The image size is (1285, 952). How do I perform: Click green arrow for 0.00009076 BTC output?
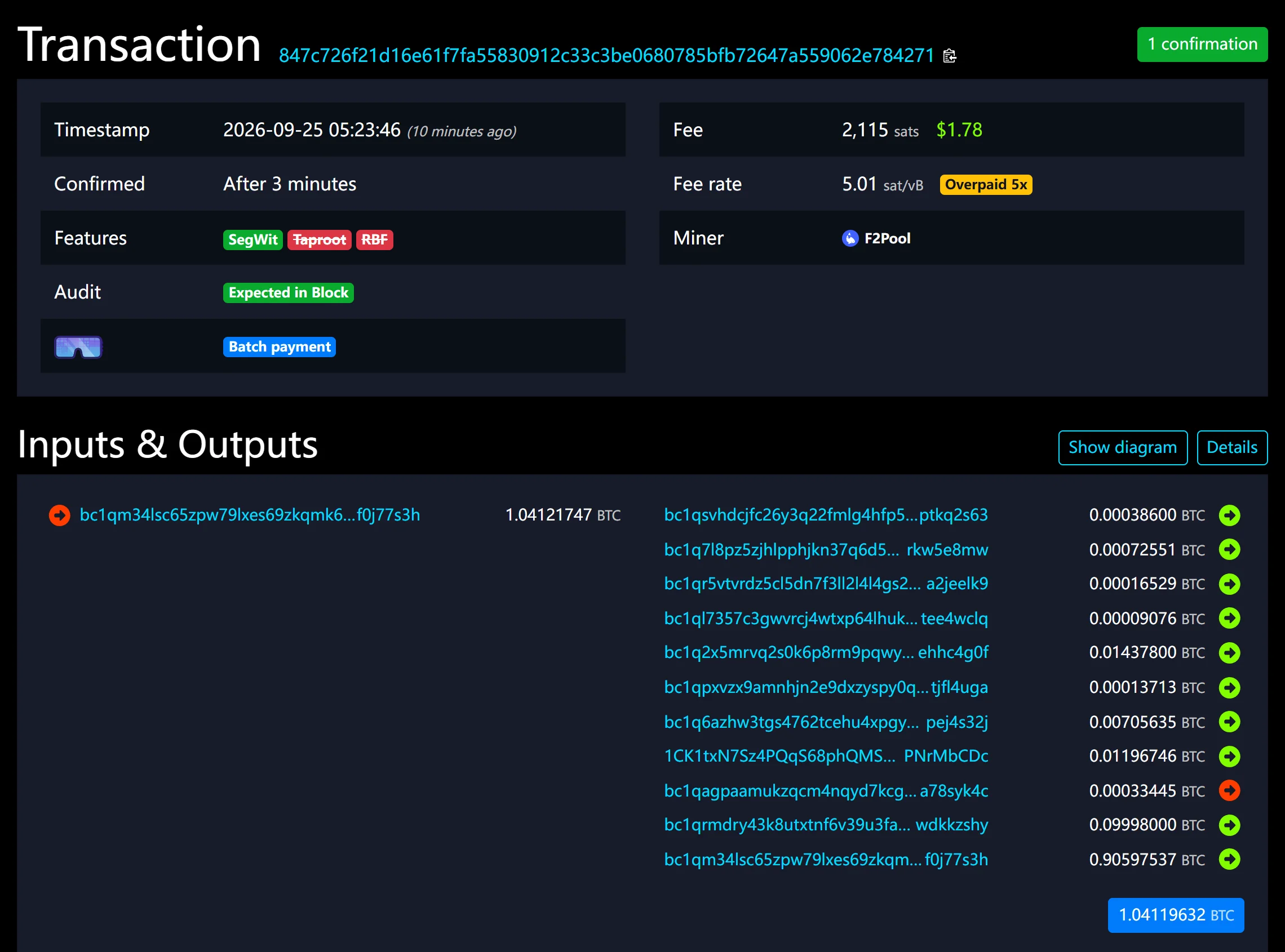(1229, 619)
